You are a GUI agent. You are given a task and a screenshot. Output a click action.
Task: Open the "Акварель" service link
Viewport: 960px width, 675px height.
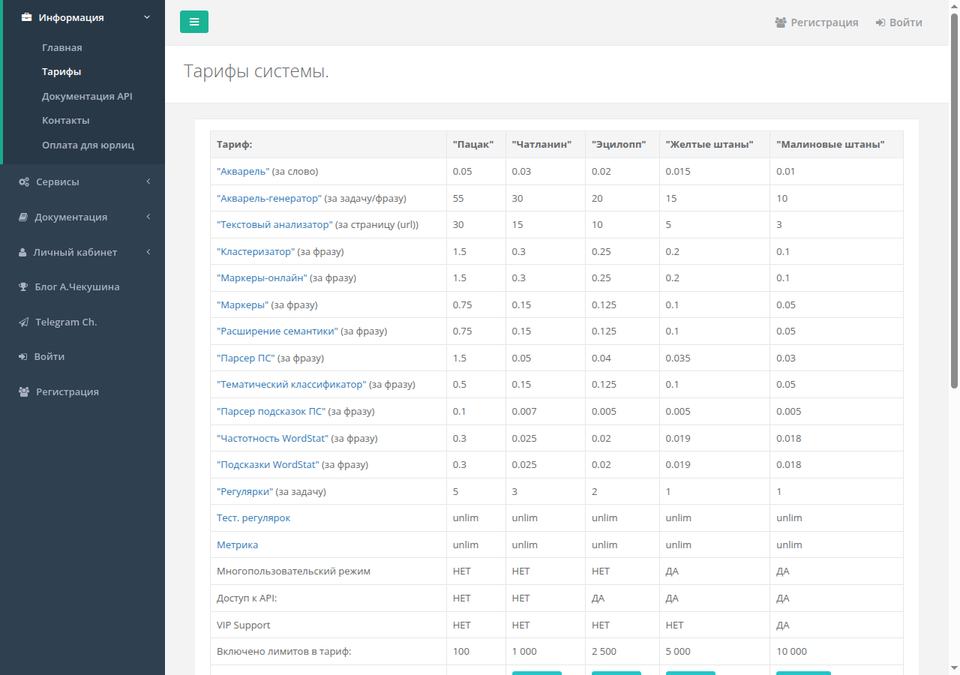tap(243, 172)
